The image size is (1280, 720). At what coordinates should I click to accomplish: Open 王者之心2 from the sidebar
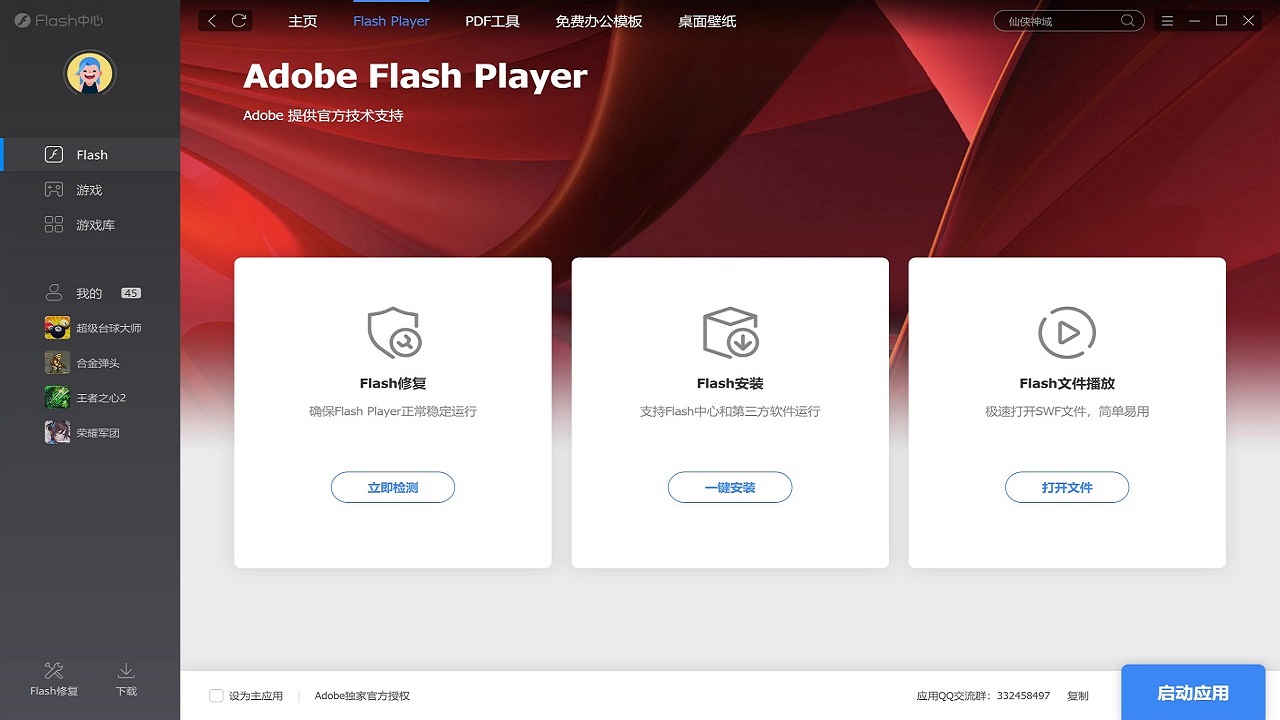pos(90,397)
